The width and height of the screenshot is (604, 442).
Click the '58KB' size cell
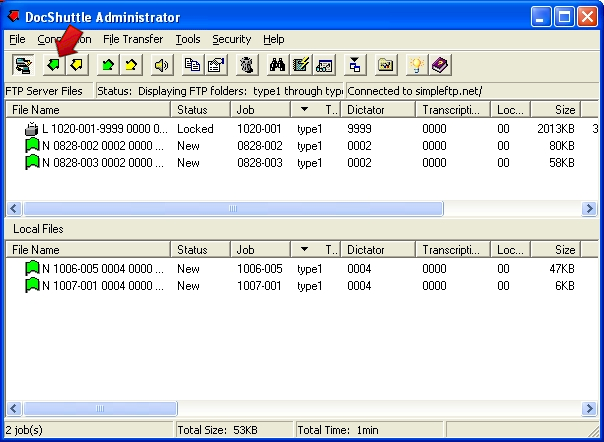[x=562, y=163]
